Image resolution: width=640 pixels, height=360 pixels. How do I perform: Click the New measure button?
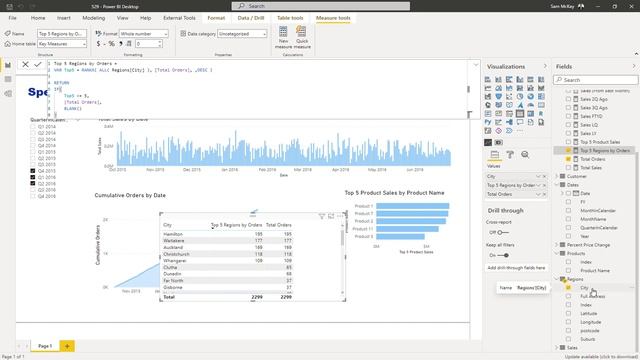(x=283, y=38)
